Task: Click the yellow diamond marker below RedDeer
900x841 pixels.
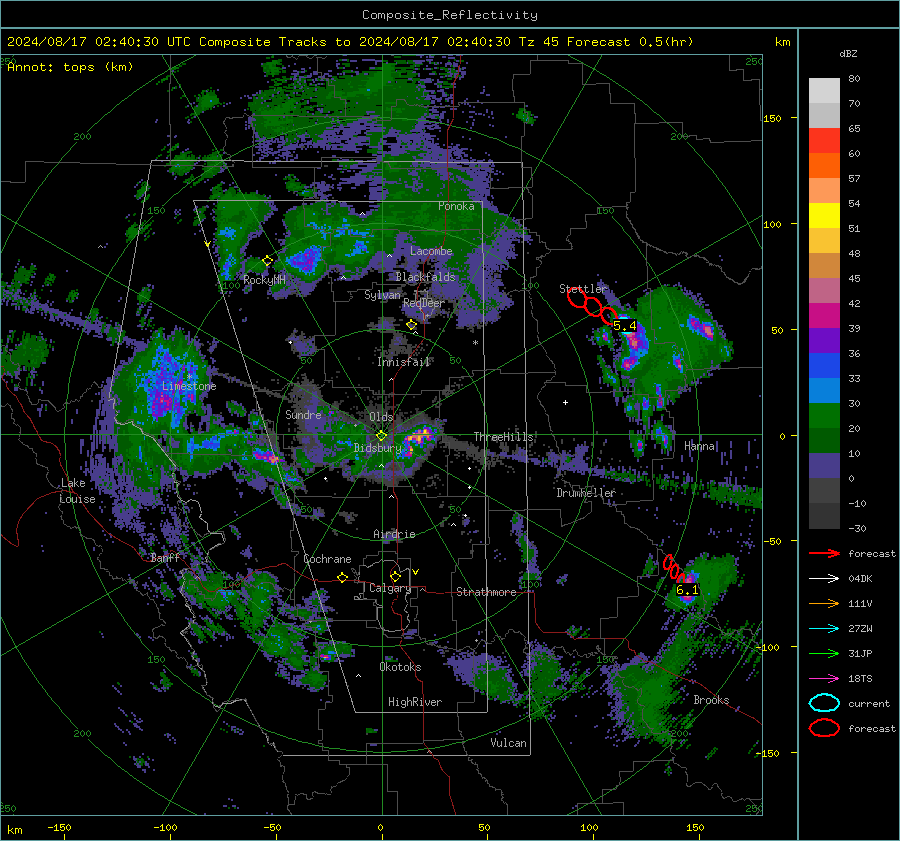Action: coord(411,325)
